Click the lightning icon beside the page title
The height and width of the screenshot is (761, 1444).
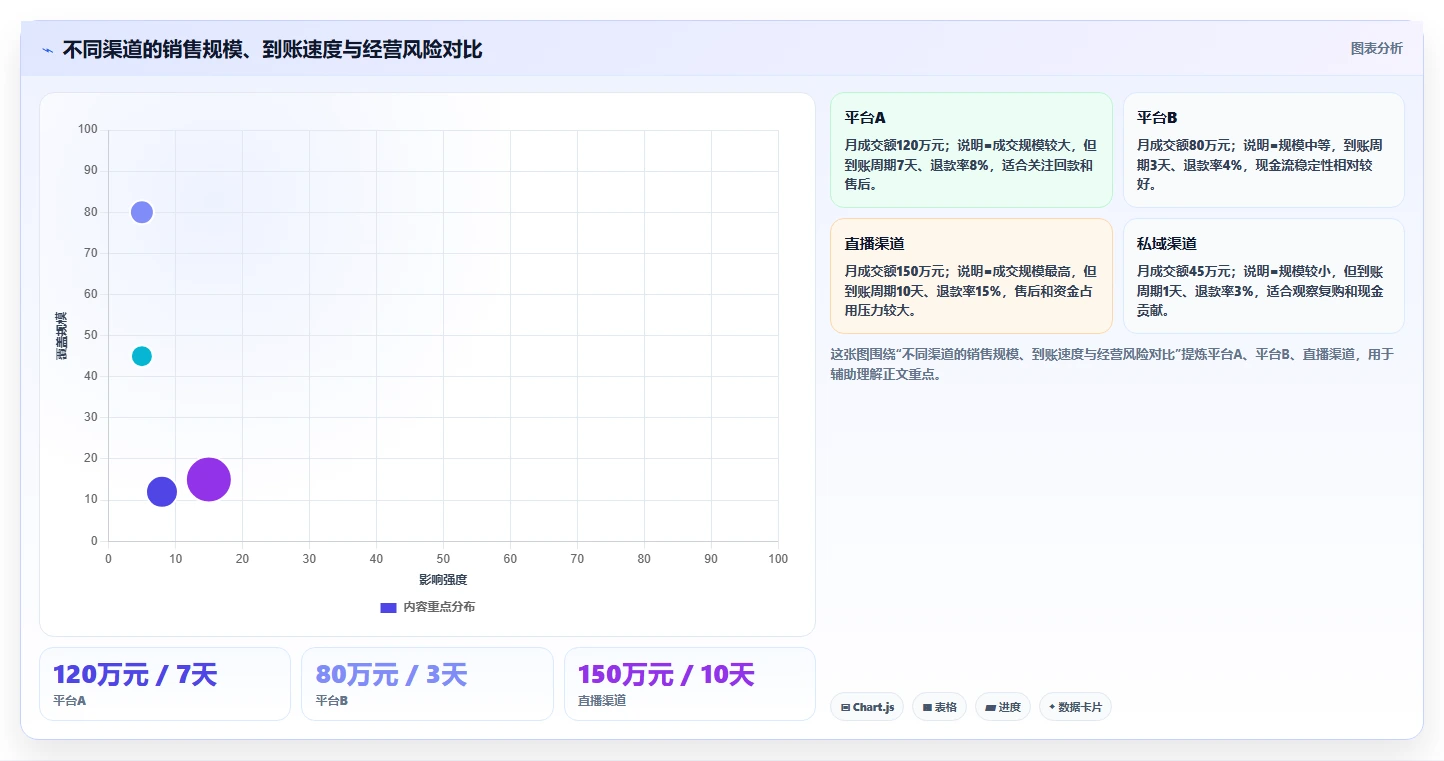click(48, 50)
